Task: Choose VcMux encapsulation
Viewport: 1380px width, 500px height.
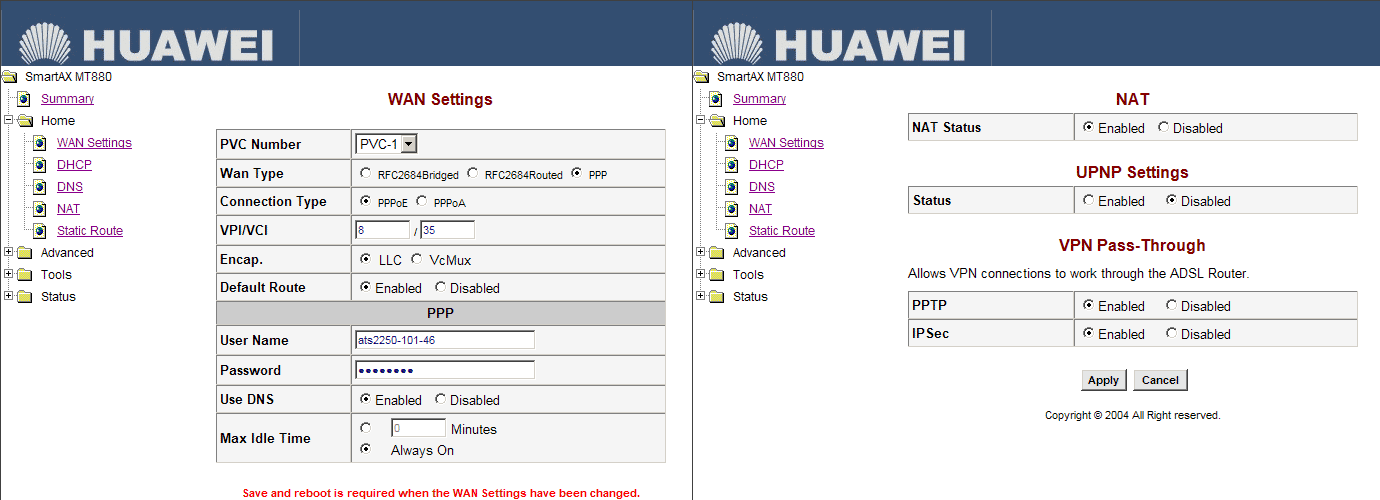Action: (x=418, y=260)
